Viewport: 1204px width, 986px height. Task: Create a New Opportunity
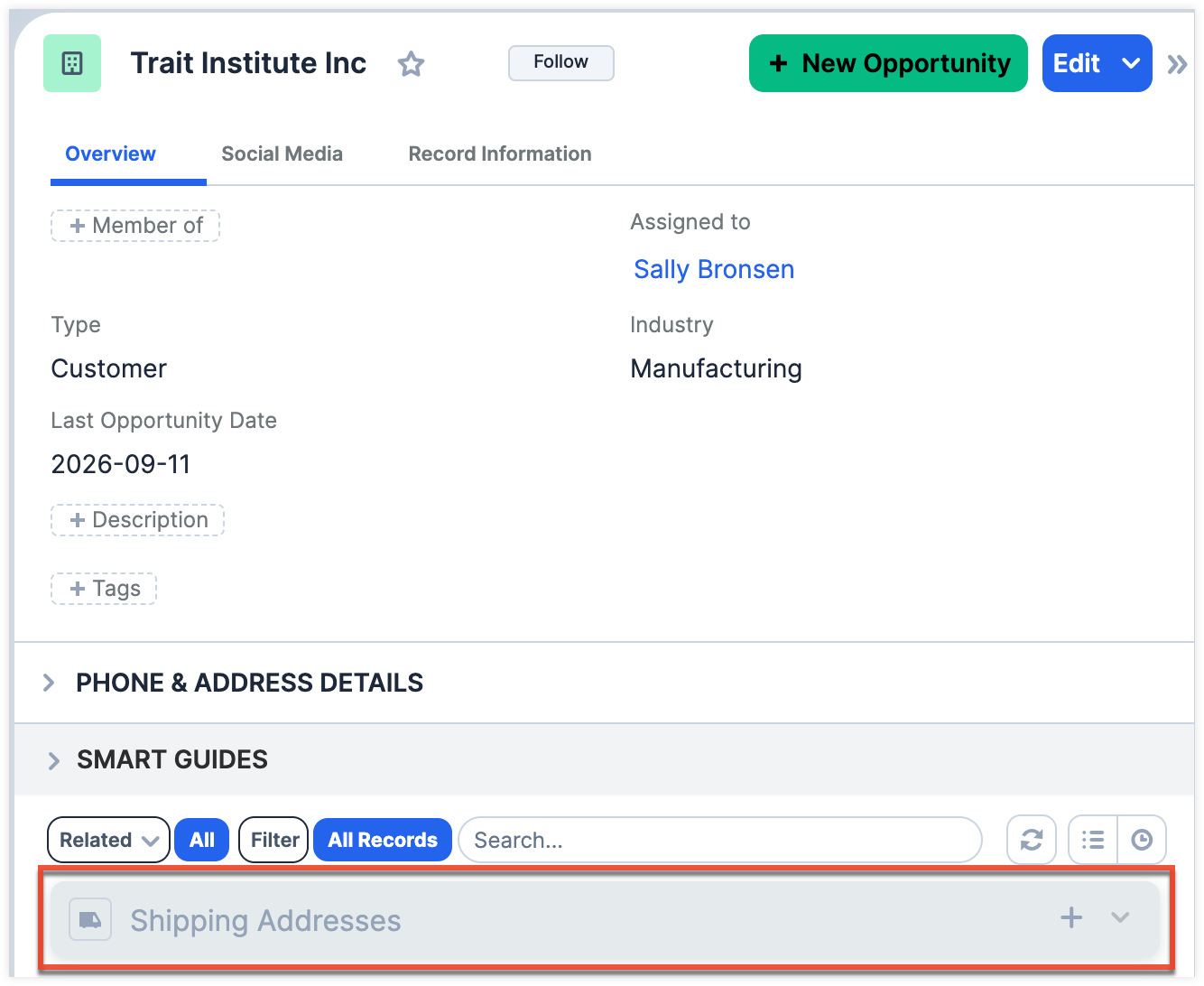pos(888,63)
